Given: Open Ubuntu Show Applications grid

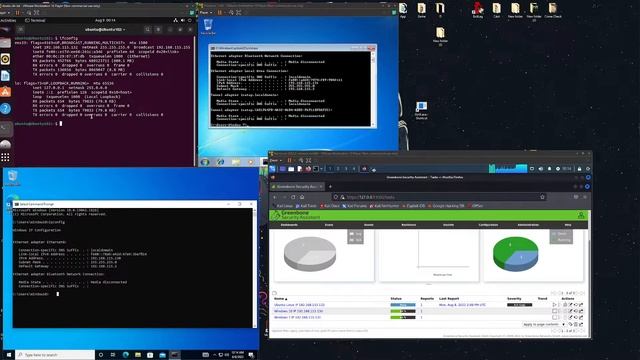Looking at the screenshot, I should click(x=5, y=158).
